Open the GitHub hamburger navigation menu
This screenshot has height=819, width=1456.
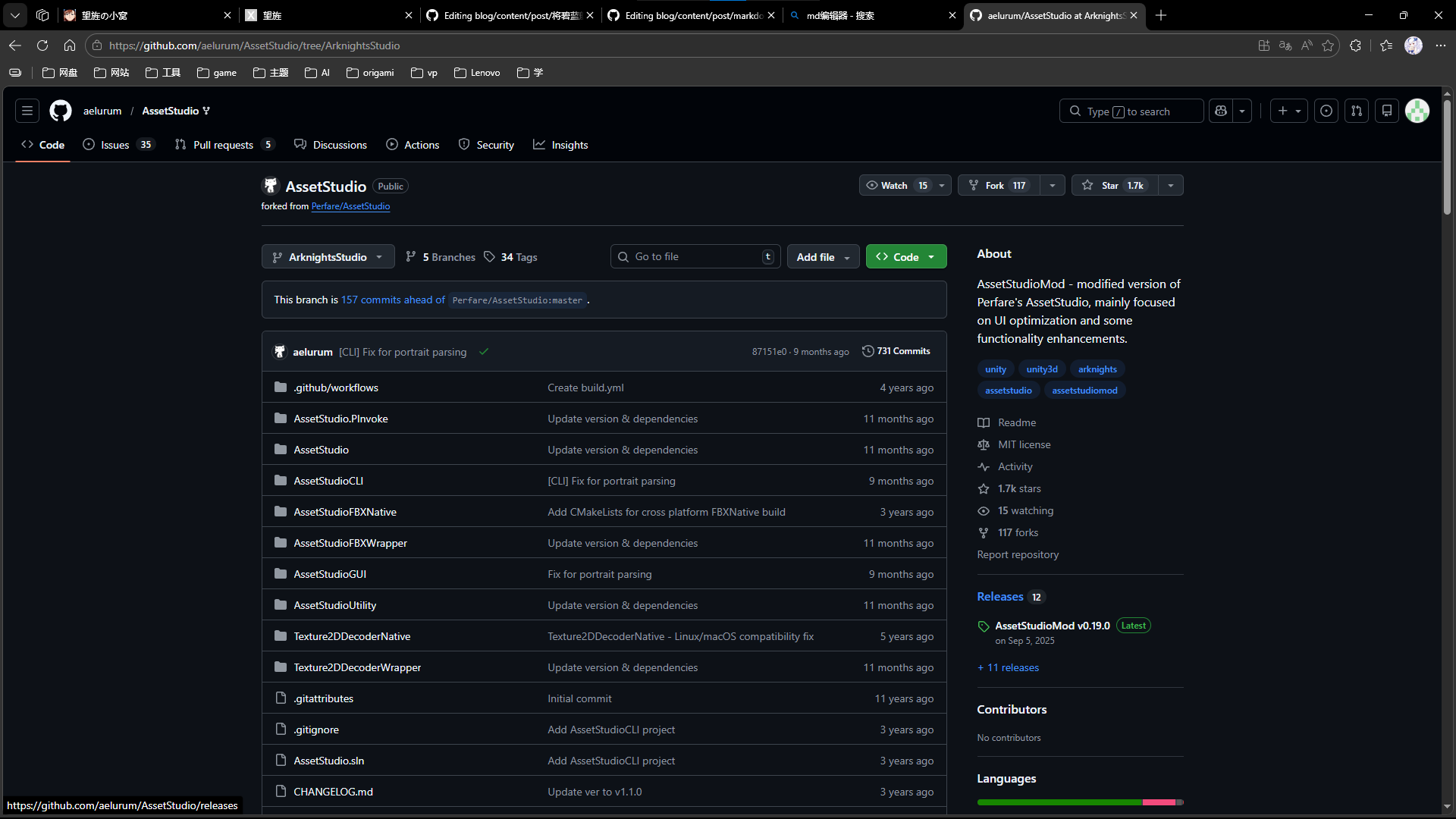point(27,111)
